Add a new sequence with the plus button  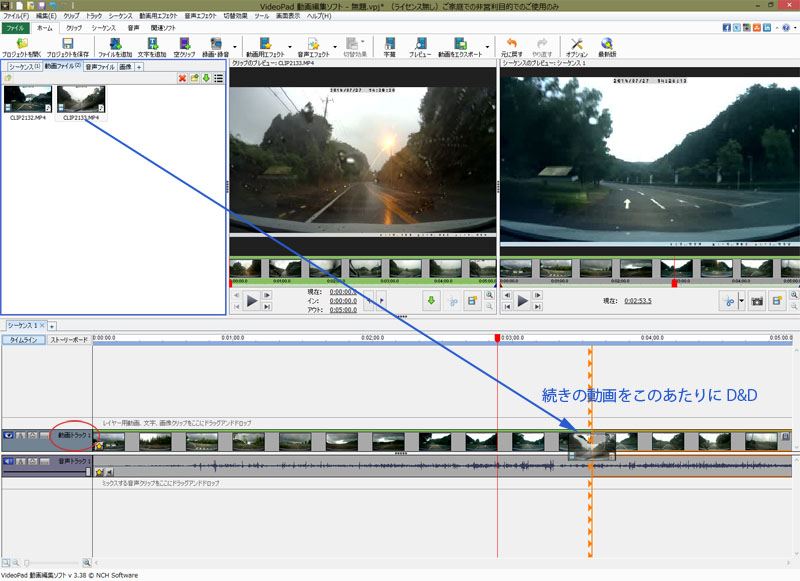(52, 325)
